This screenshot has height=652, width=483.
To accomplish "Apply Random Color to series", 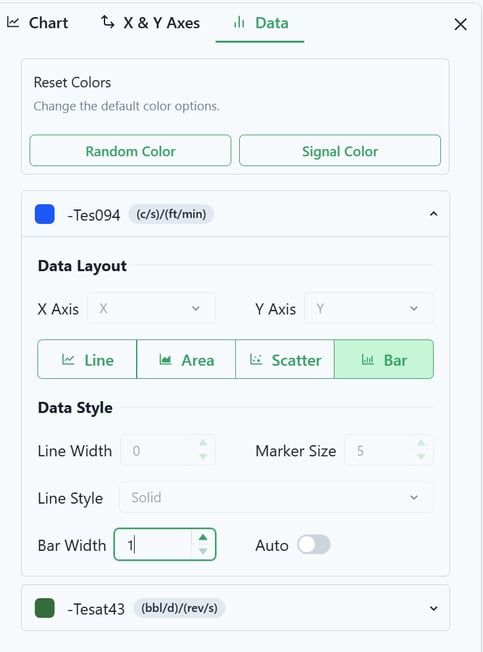I will (131, 151).
